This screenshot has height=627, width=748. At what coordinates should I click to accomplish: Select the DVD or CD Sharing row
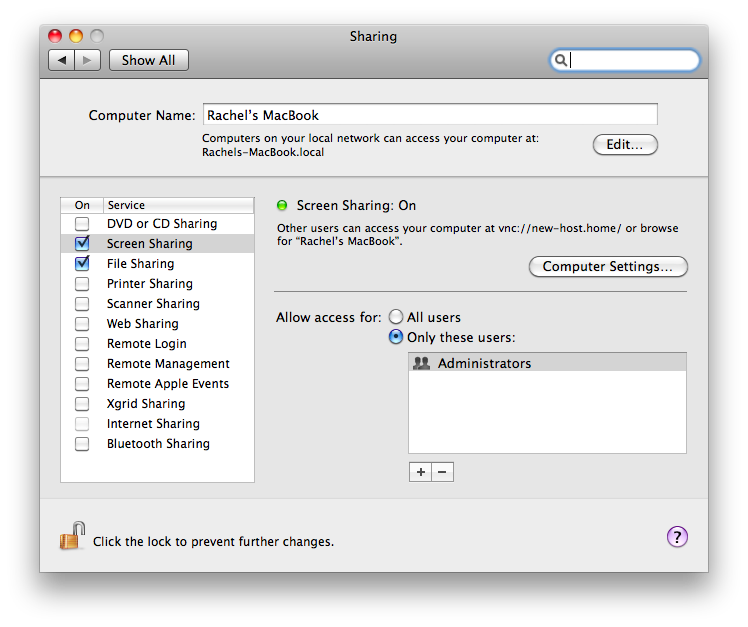[157, 223]
